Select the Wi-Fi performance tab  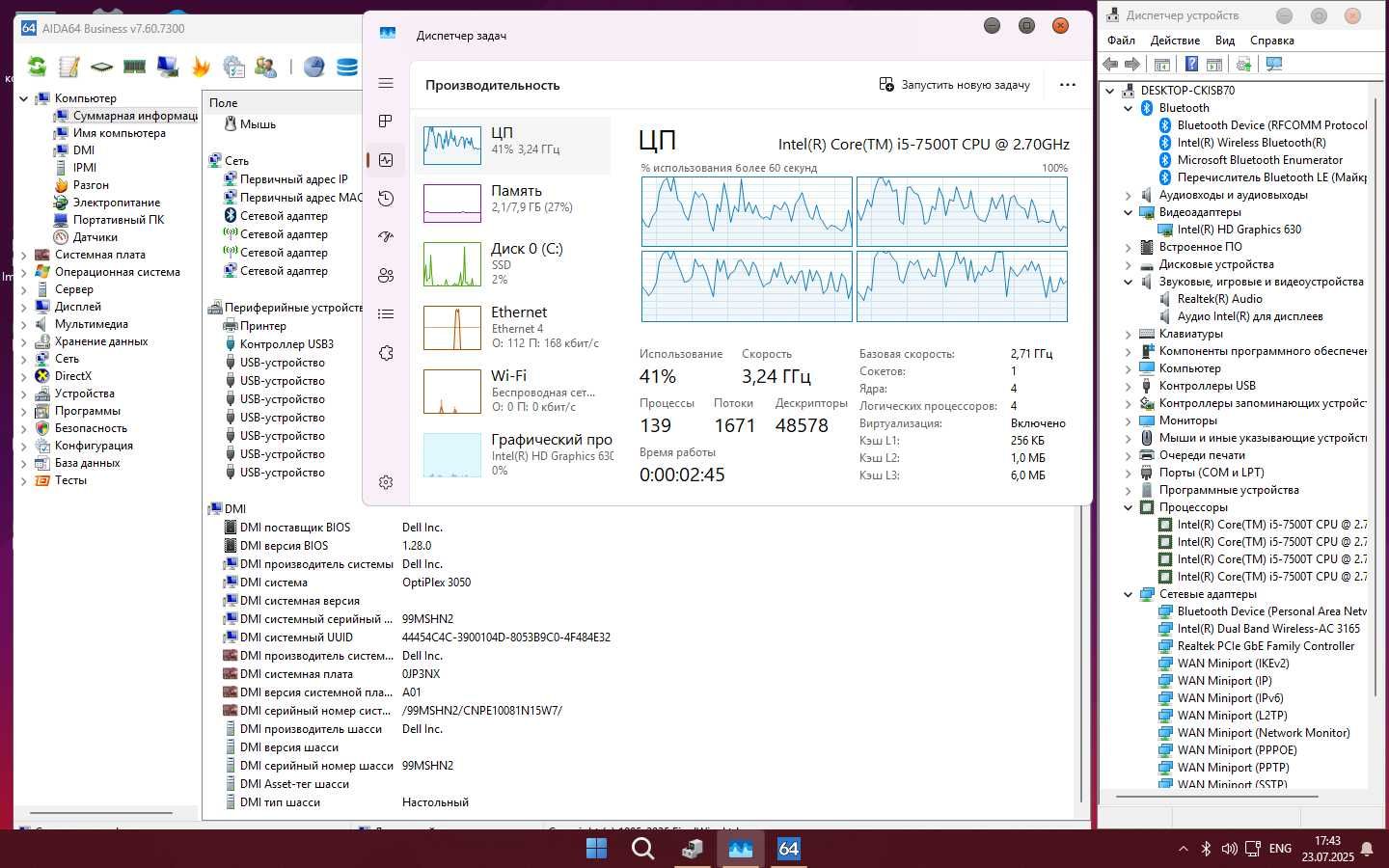[x=514, y=391]
